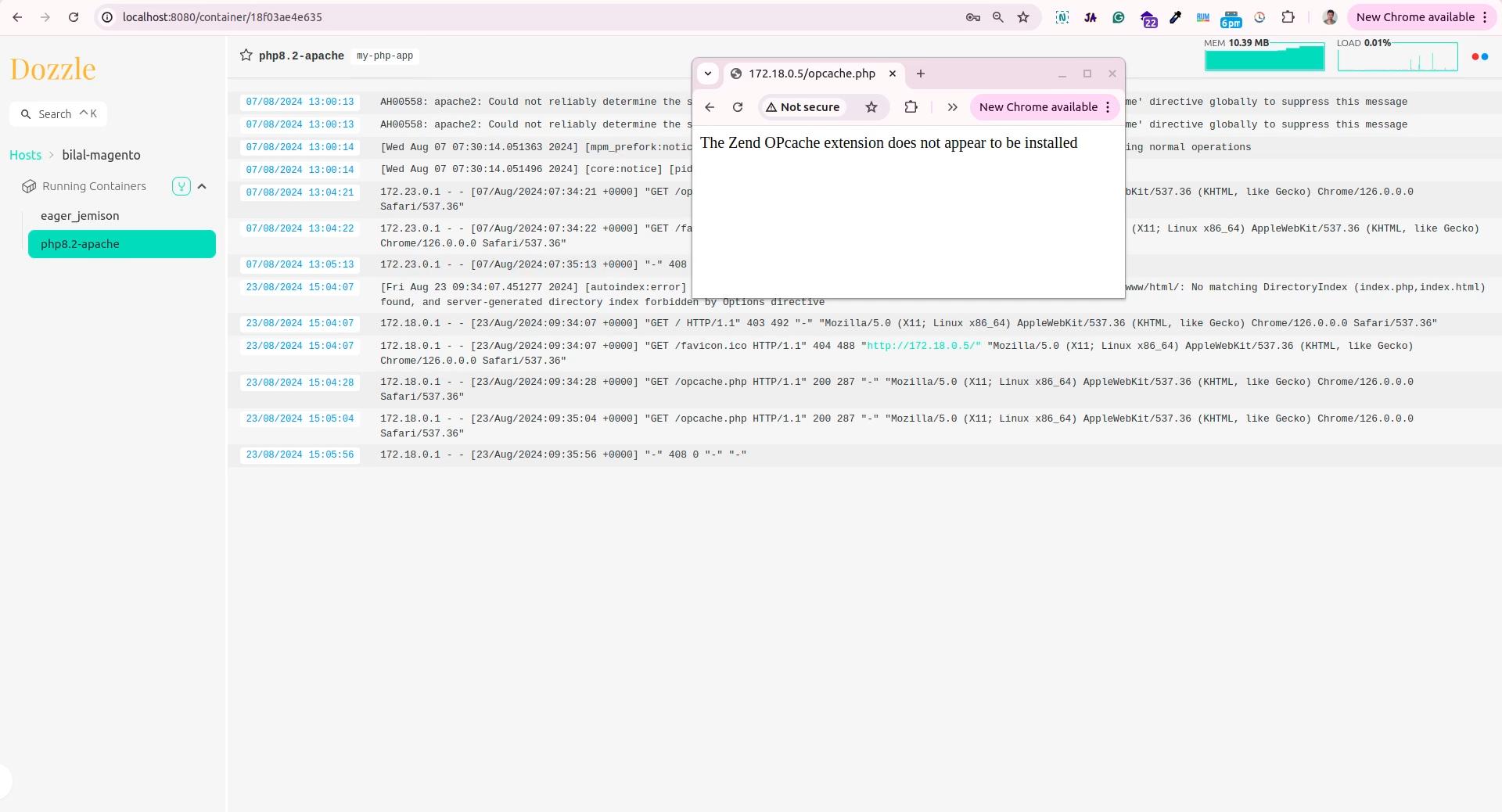The height and width of the screenshot is (812, 1502).
Task: Click the MEM usage graph
Action: pyautogui.click(x=1264, y=58)
